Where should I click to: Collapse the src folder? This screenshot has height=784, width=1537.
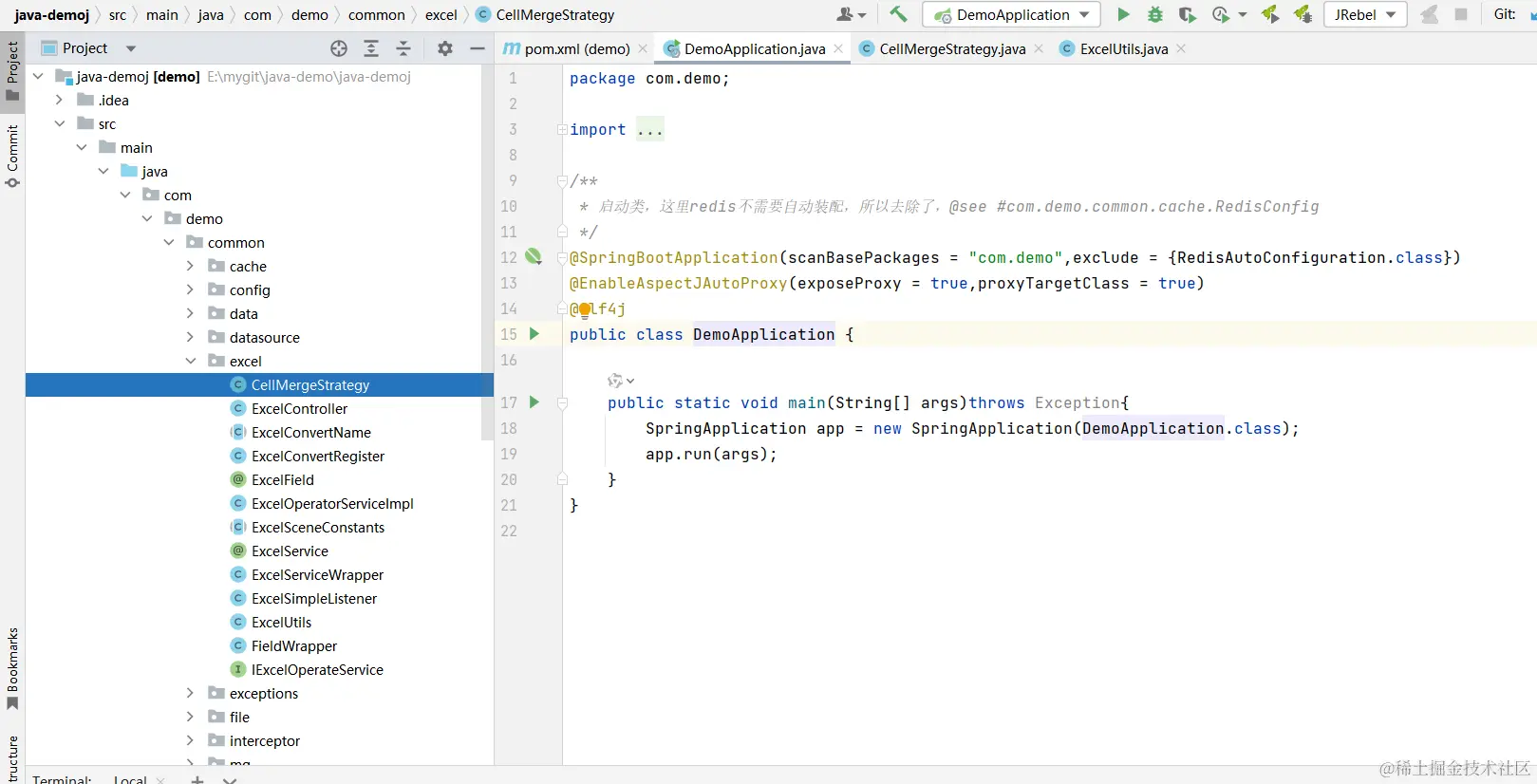(x=60, y=123)
